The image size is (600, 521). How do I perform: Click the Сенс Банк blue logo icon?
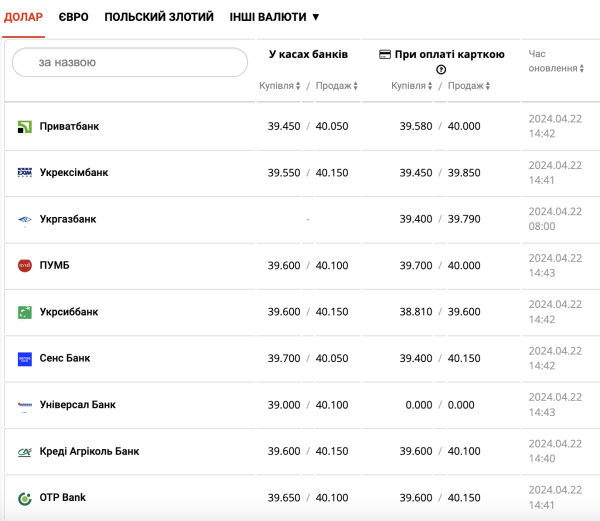[25, 359]
